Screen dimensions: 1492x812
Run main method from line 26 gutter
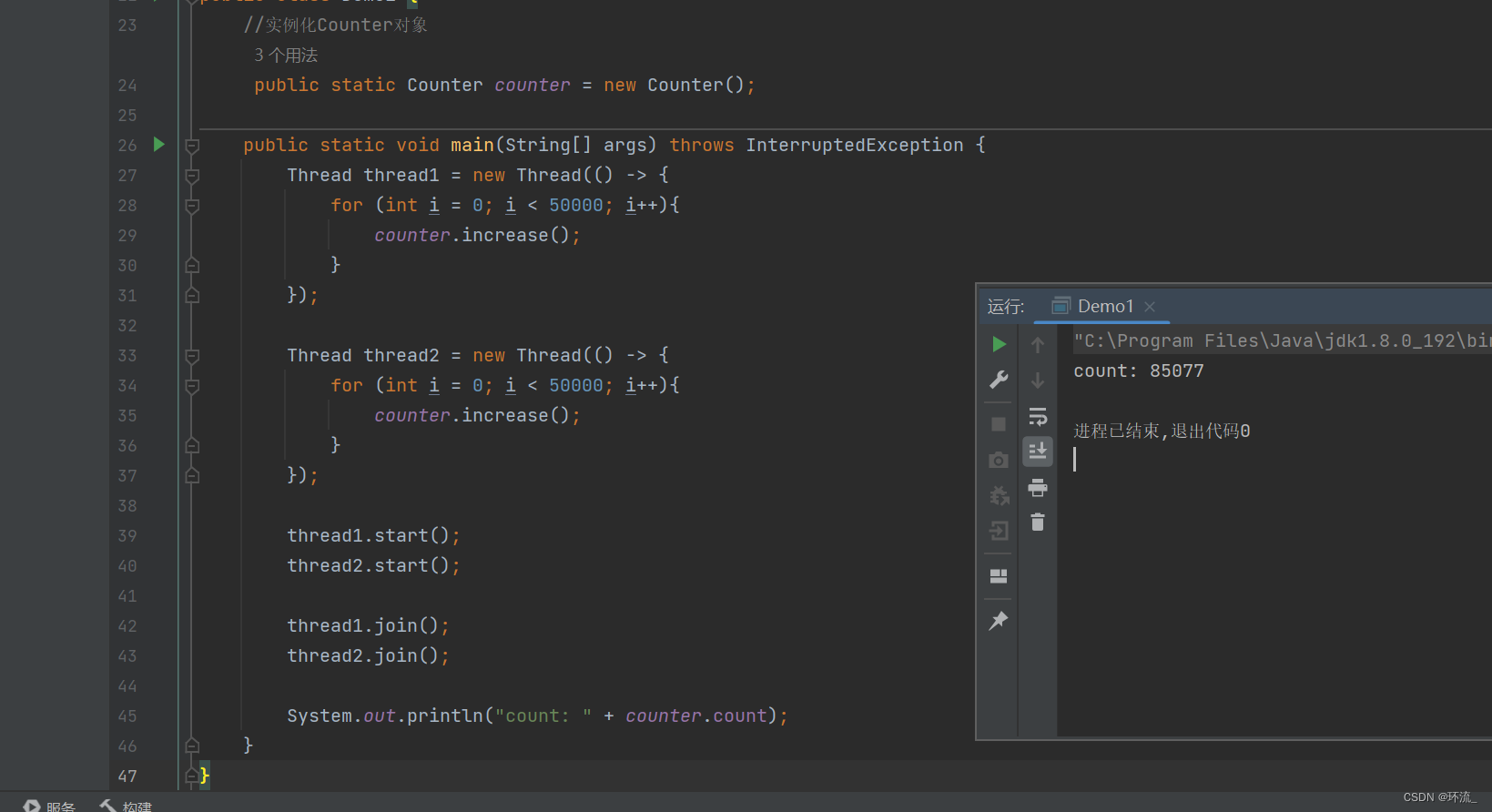(159, 144)
